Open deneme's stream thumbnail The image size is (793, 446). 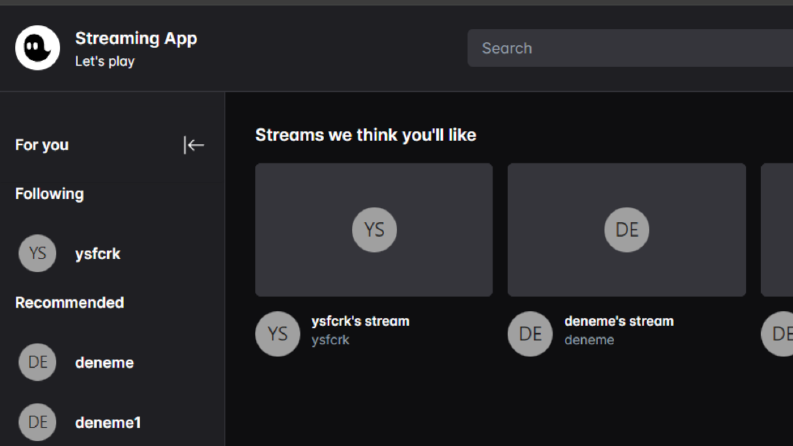tap(627, 230)
